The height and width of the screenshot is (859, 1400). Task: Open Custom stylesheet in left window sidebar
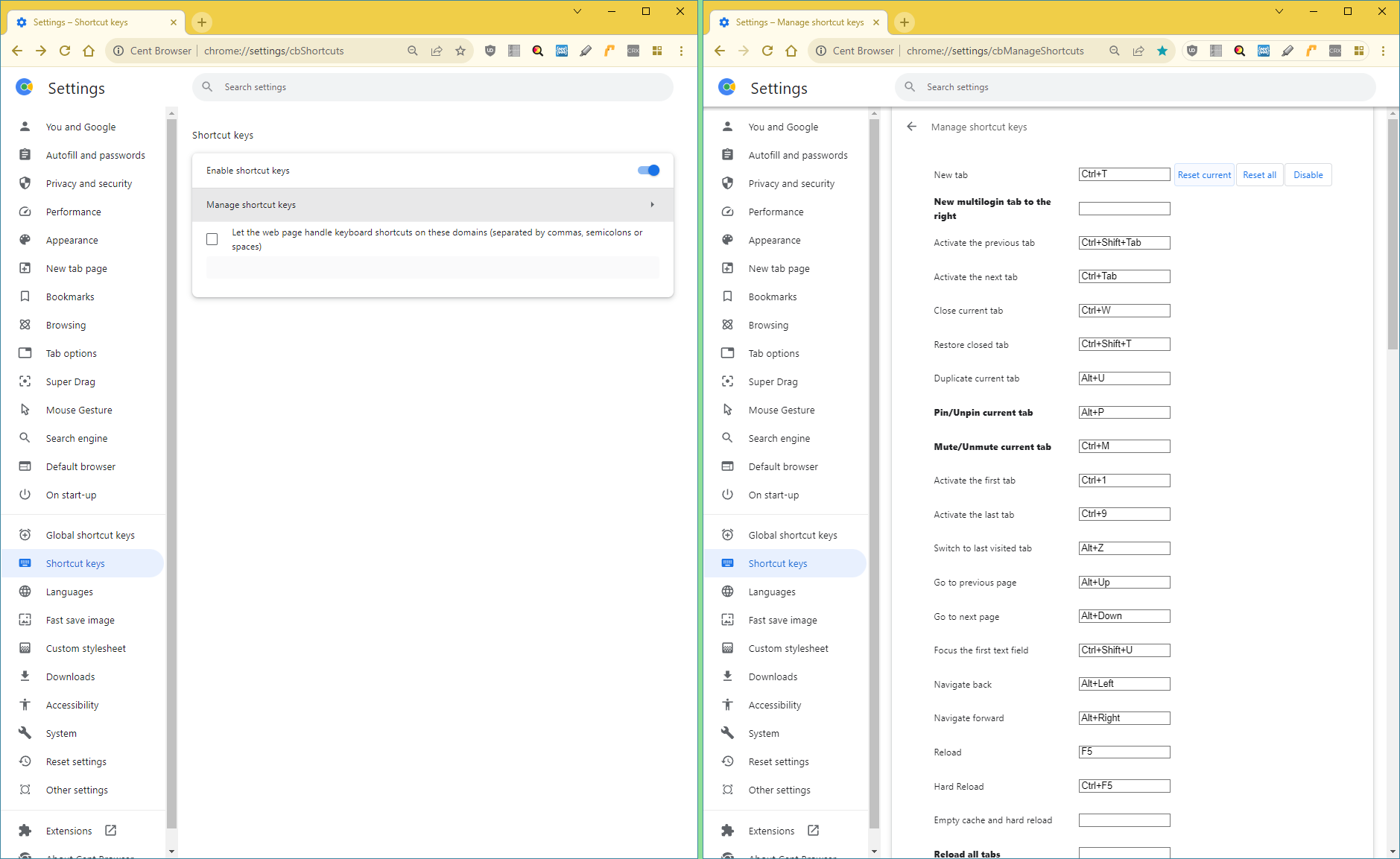pyautogui.click(x=86, y=648)
